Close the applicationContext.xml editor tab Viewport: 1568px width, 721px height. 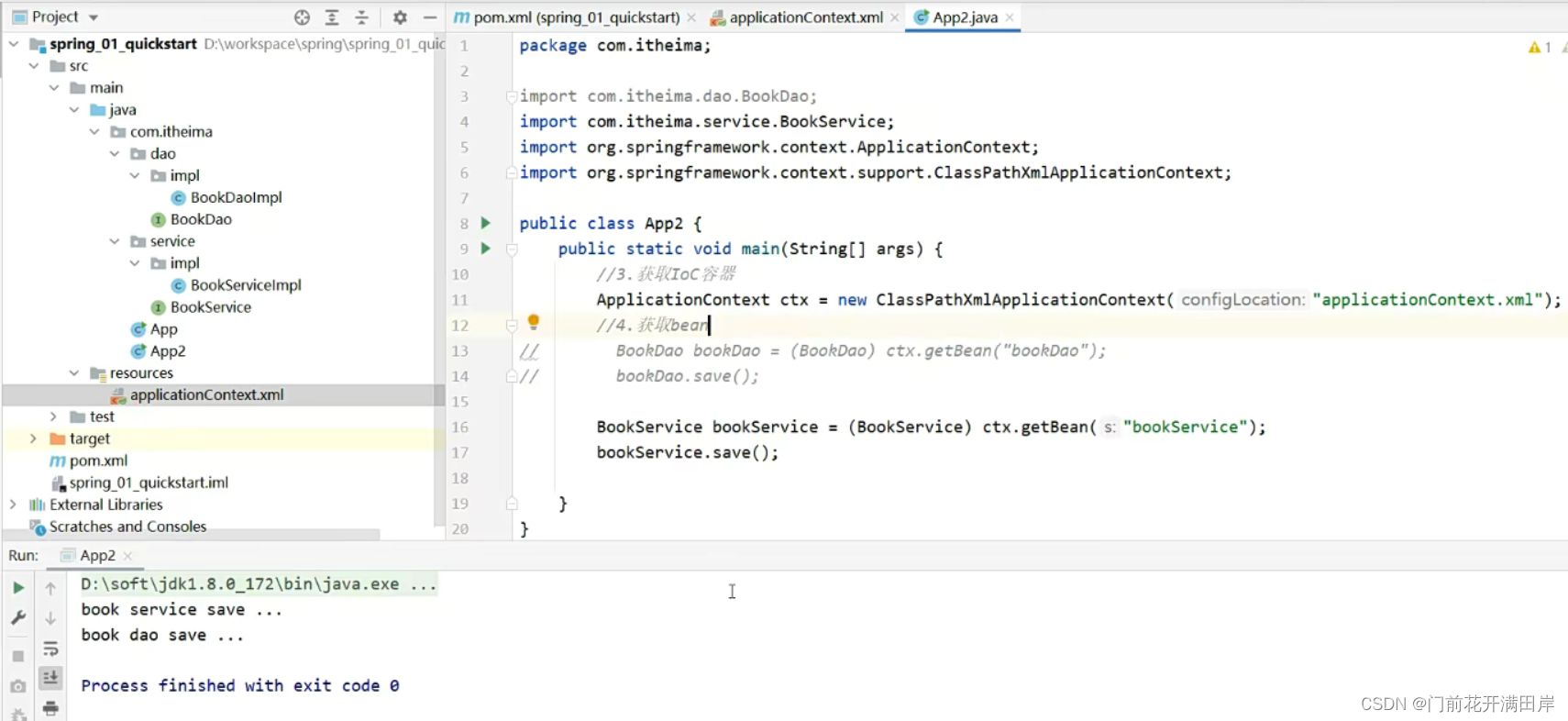point(895,17)
